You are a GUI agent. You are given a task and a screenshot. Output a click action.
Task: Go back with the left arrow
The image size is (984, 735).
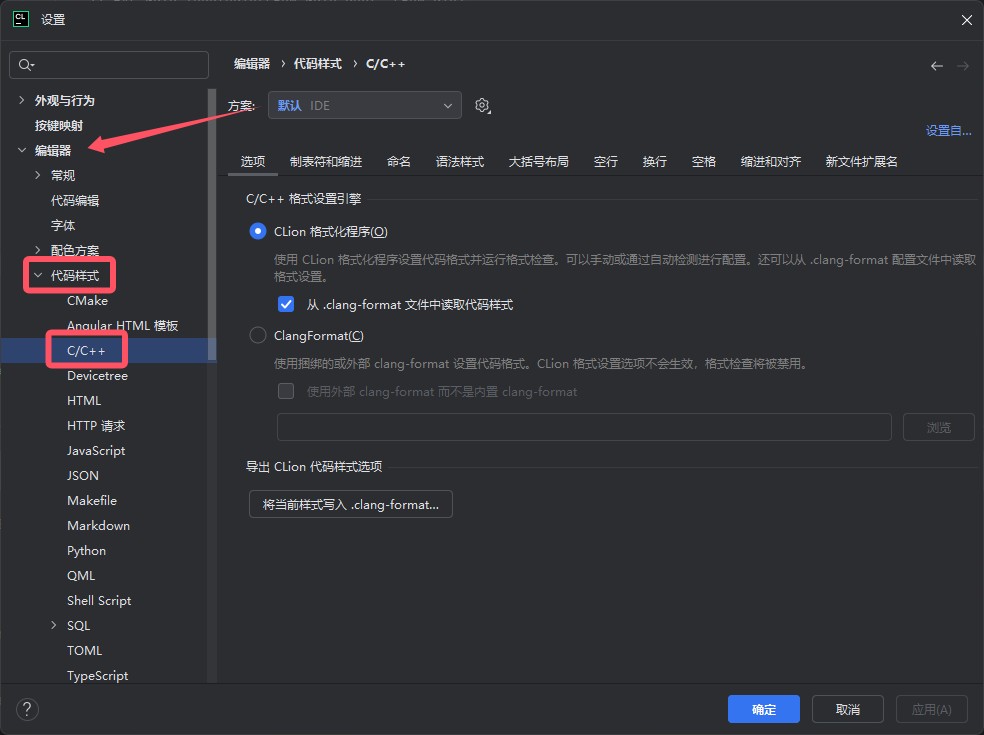pos(936,66)
